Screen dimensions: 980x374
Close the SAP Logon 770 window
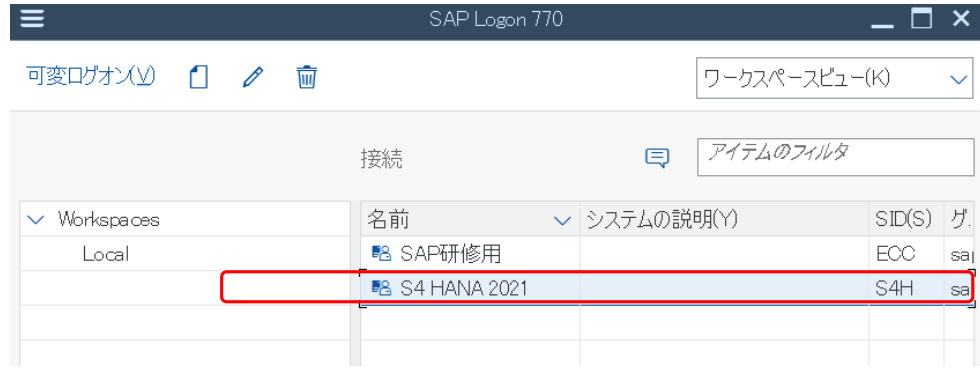pos(961,18)
